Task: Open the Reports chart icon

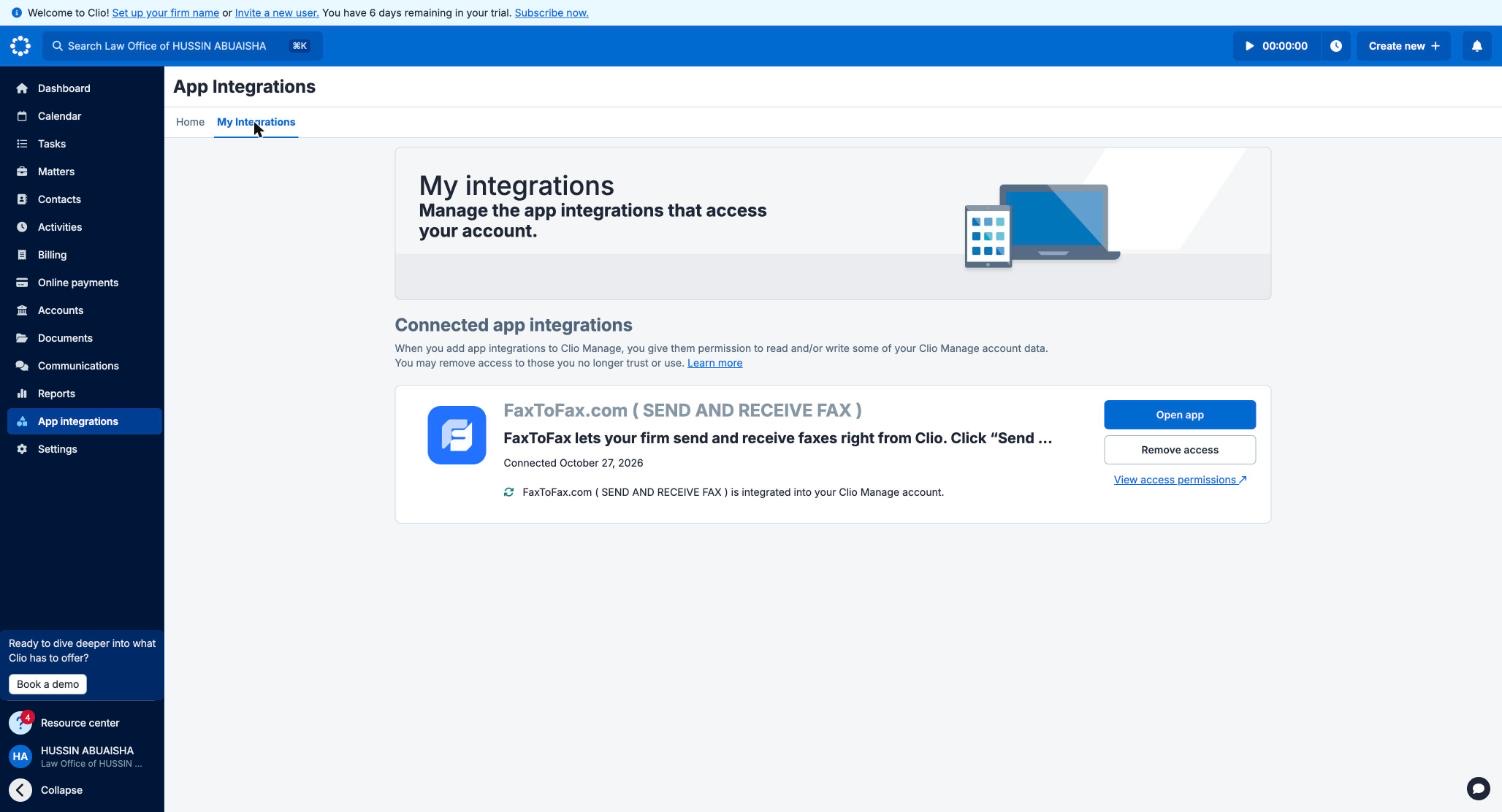Action: pyautogui.click(x=22, y=394)
